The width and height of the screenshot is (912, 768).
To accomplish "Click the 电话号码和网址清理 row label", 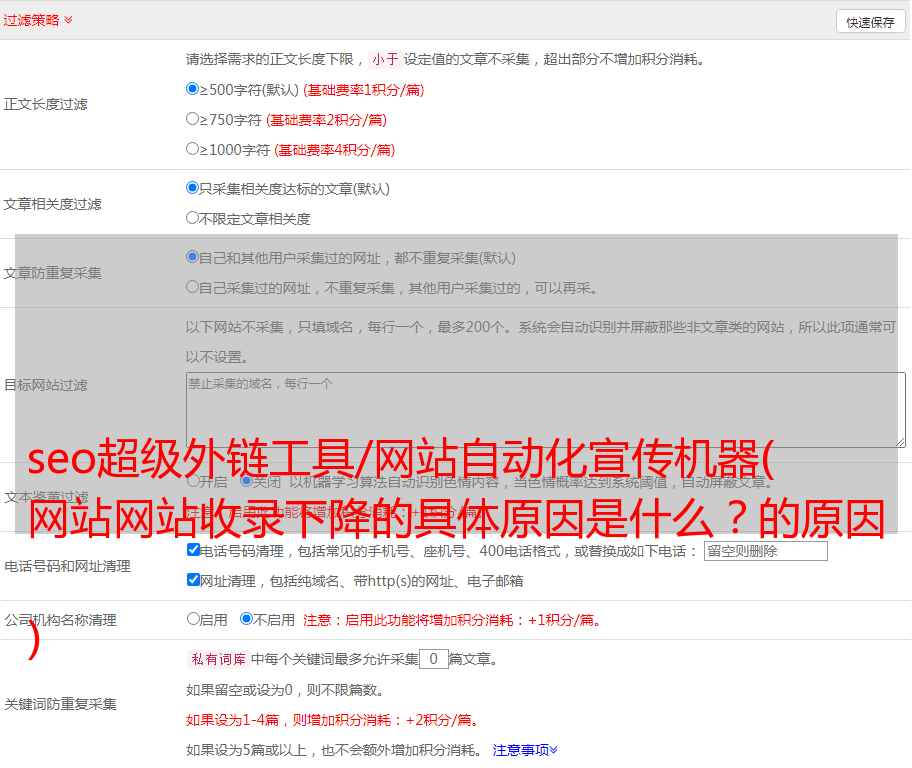I will click(x=67, y=566).
